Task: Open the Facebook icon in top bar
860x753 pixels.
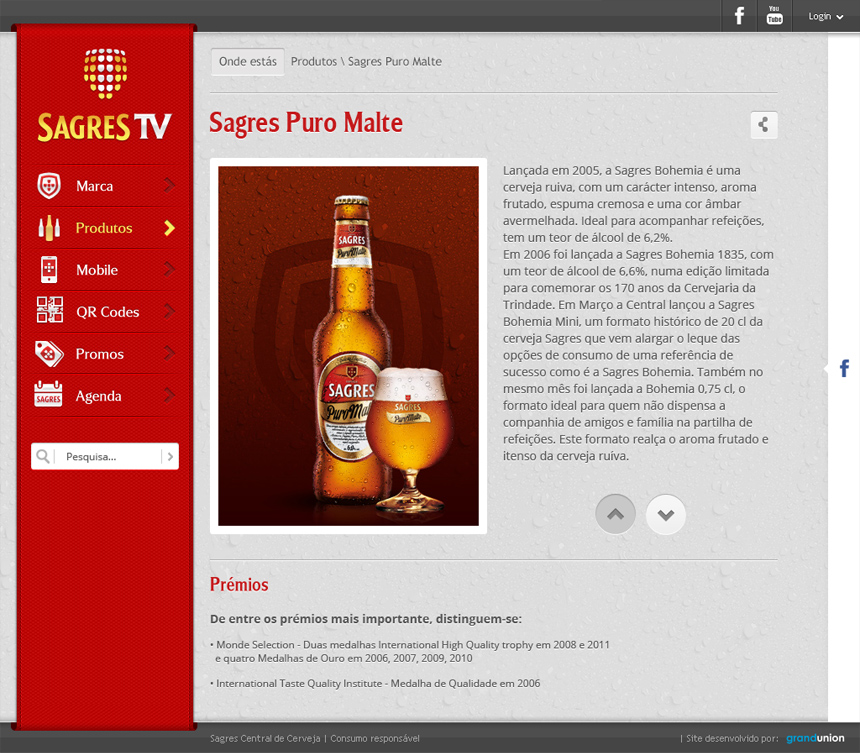Action: [739, 16]
